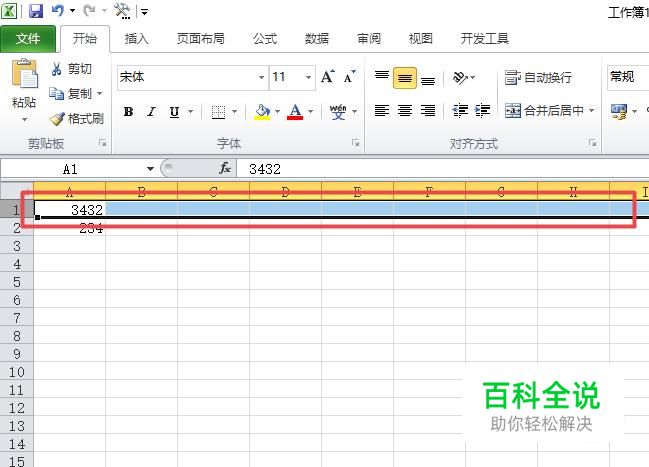649x467 pixels.
Task: Toggle Italic formatting
Action: tap(151, 111)
